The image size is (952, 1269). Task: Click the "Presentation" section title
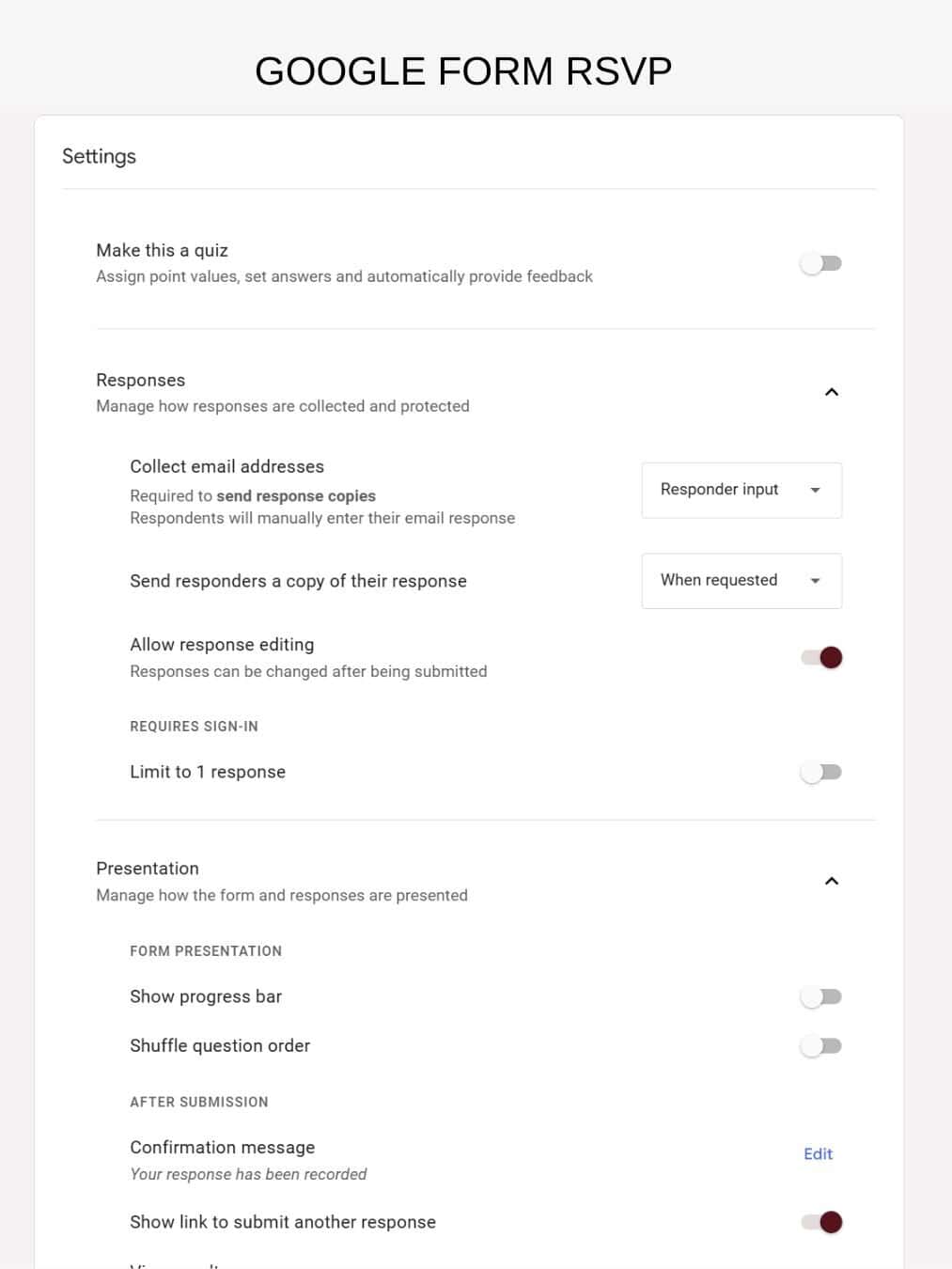point(148,869)
